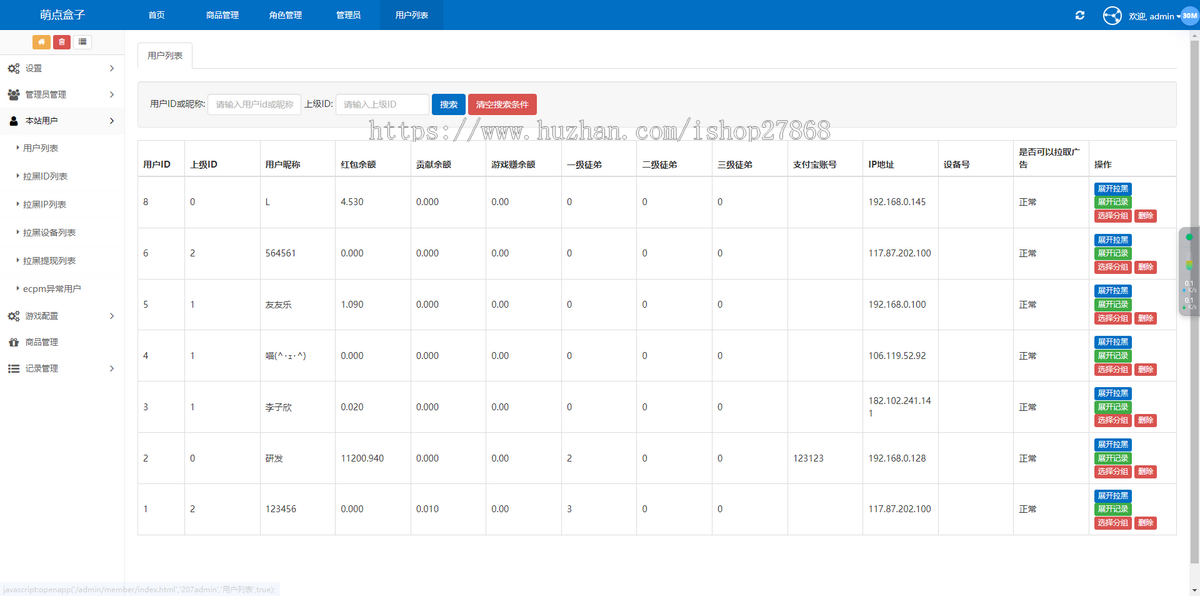Collapse the 本站用户 sidebar chevron
The height and width of the screenshot is (596, 1200).
click(111, 121)
